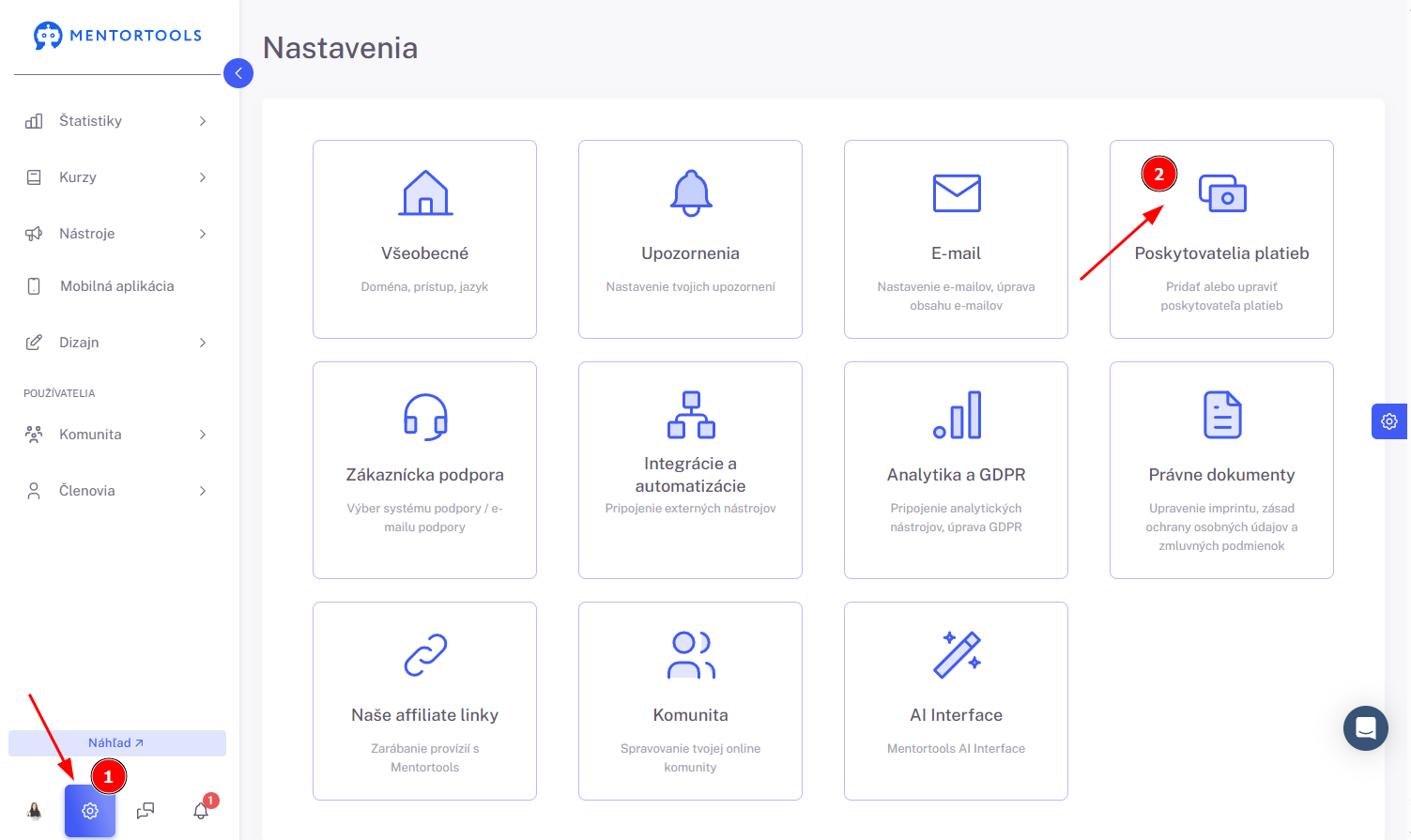This screenshot has height=840, width=1411.
Task: Expand the Členovia submenu chevron
Action: tap(203, 491)
